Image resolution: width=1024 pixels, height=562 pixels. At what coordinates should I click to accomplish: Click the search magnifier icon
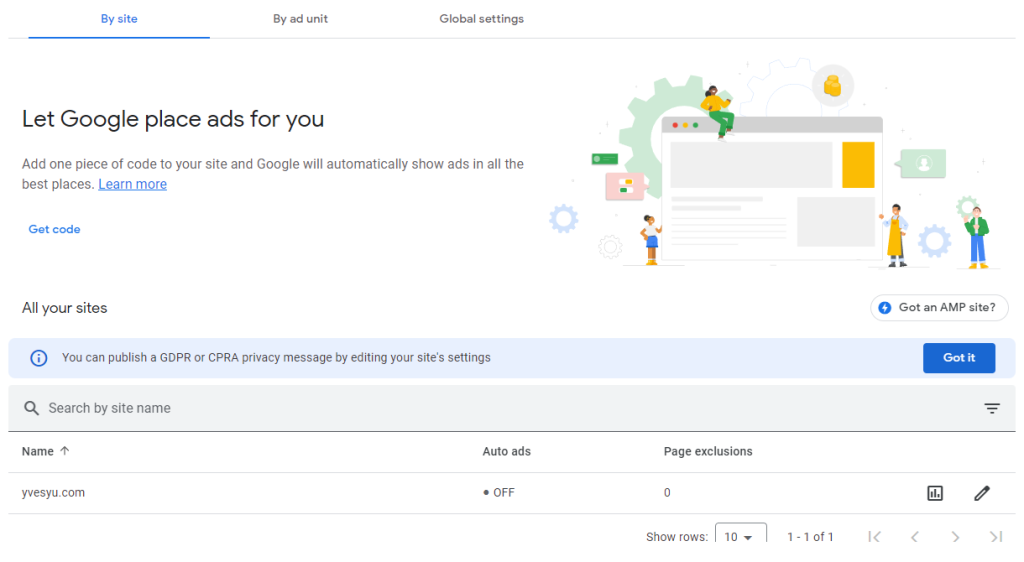[x=31, y=409]
